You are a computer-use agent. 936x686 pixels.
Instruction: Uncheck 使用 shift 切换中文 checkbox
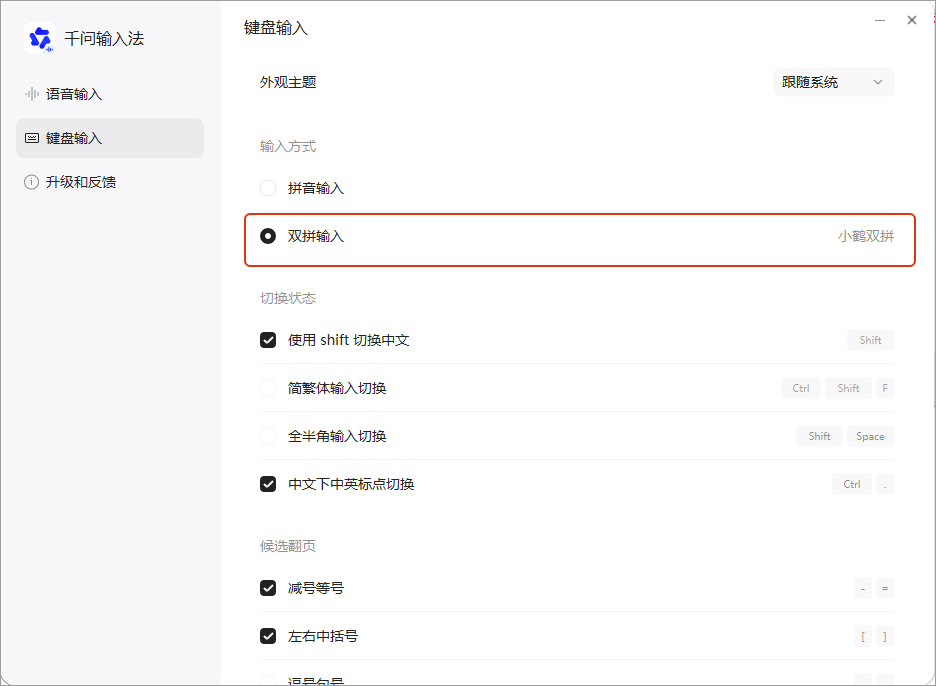click(268, 340)
